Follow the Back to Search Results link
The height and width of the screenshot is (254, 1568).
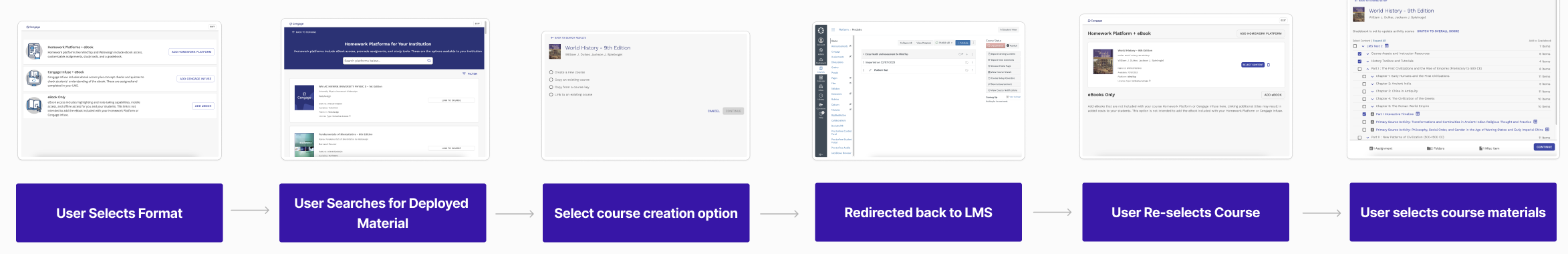568,38
